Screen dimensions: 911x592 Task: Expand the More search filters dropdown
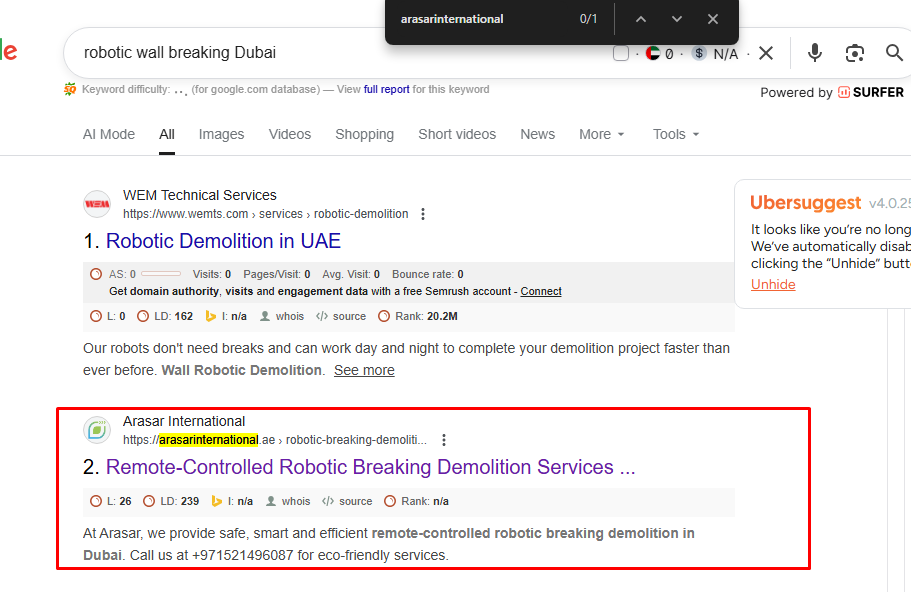click(601, 134)
